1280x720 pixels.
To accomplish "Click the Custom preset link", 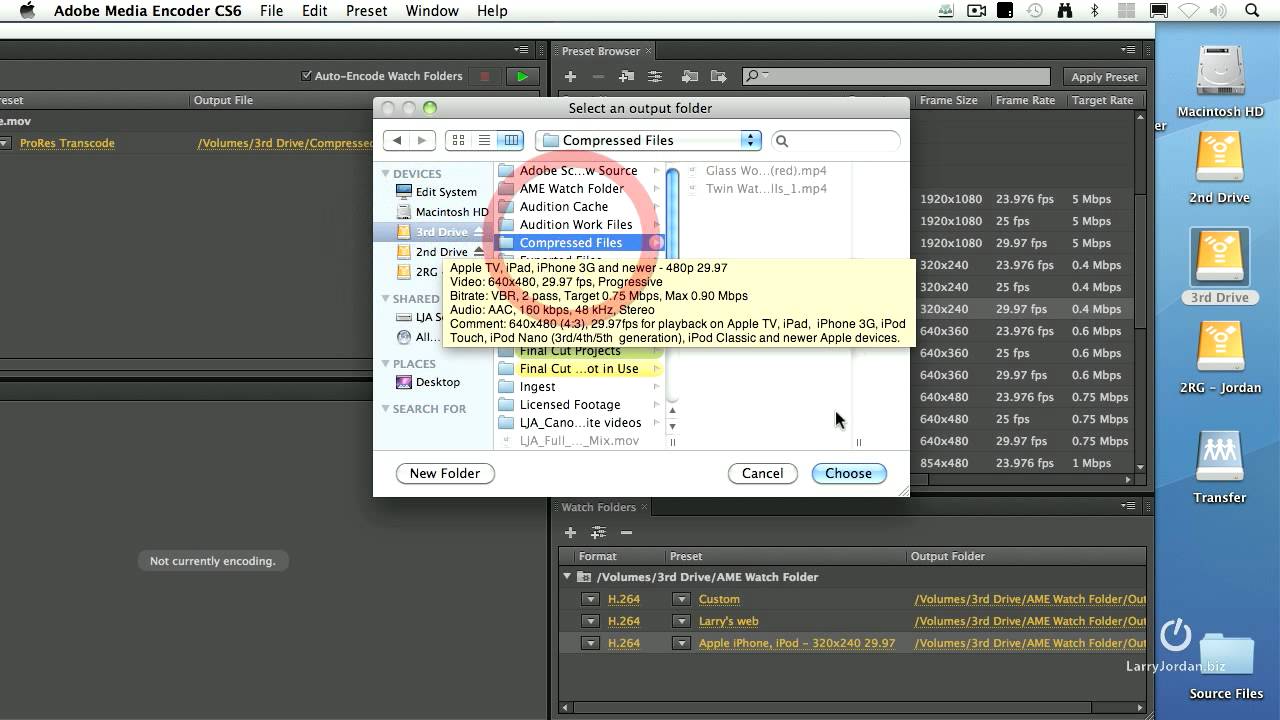I will click(x=719, y=599).
